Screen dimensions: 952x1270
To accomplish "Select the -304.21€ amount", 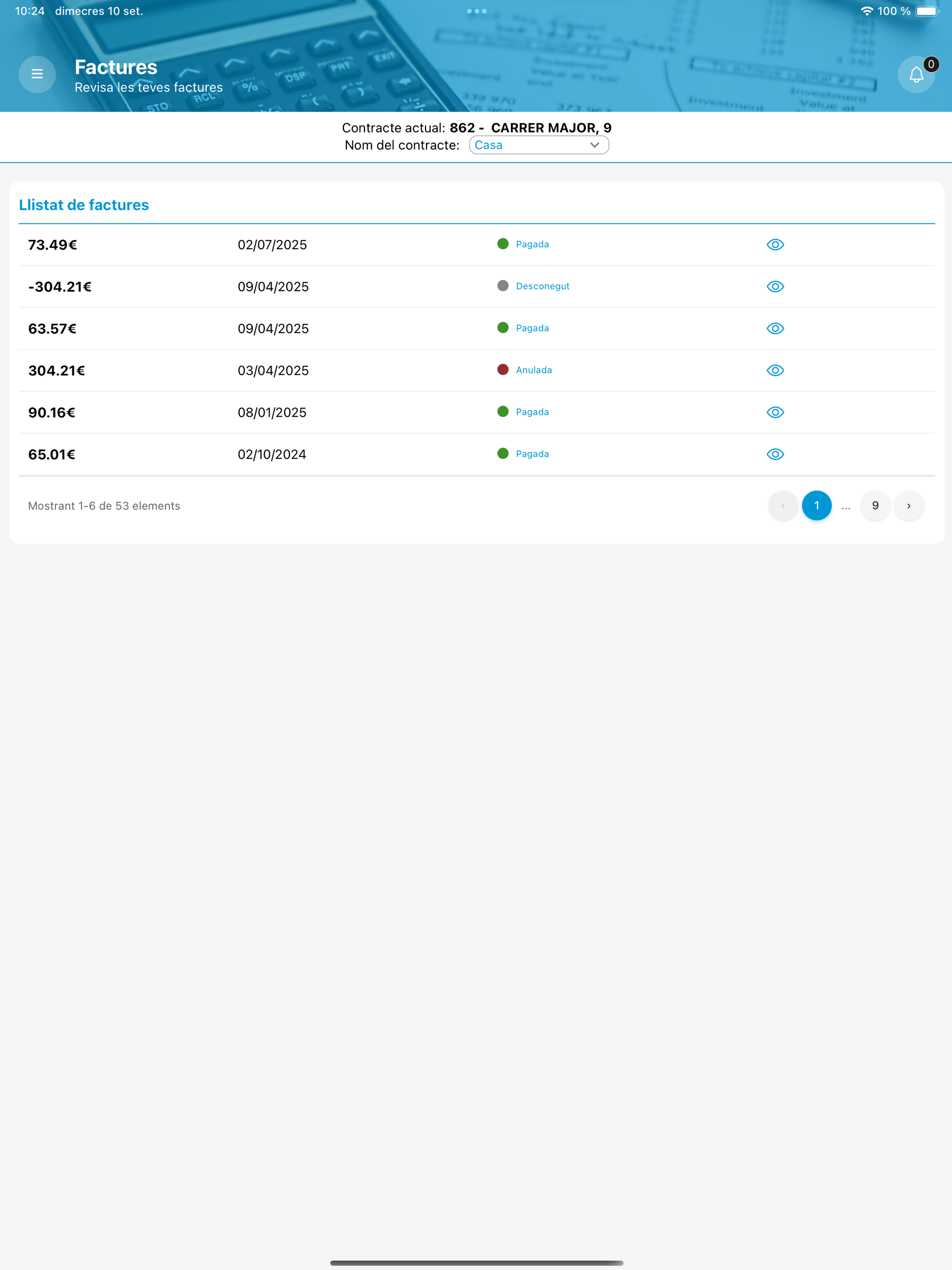I will (59, 287).
